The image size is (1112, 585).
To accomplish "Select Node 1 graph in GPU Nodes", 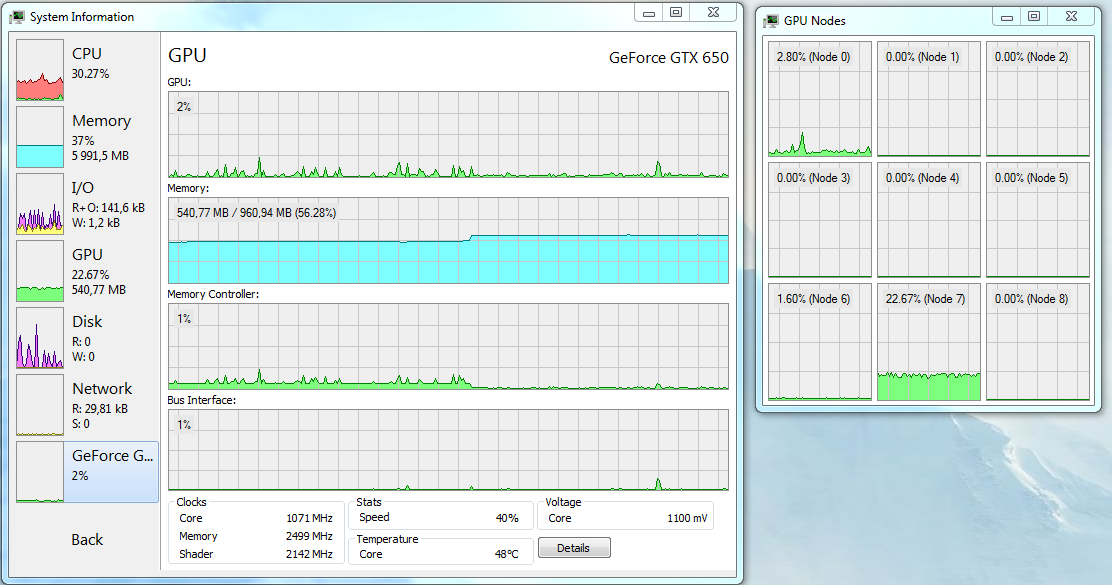I will 928,99.
